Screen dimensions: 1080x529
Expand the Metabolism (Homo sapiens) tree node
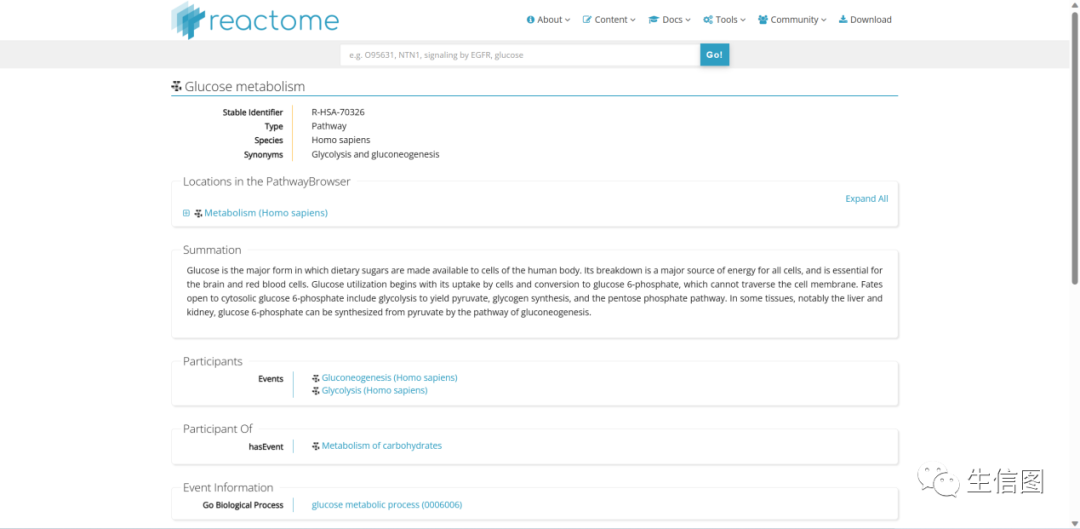coord(186,213)
